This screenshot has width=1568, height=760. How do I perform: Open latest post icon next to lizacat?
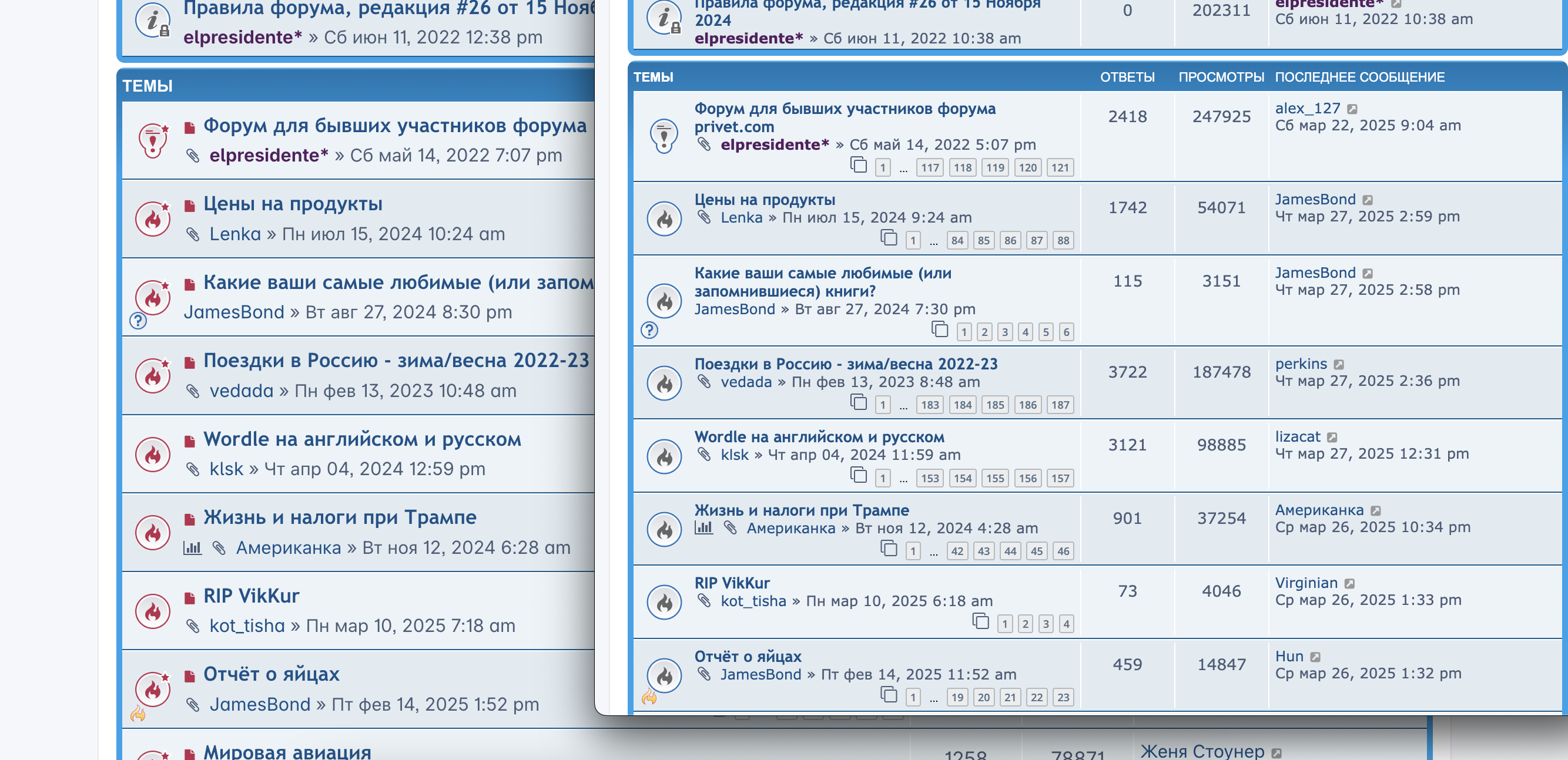pyautogui.click(x=1332, y=438)
